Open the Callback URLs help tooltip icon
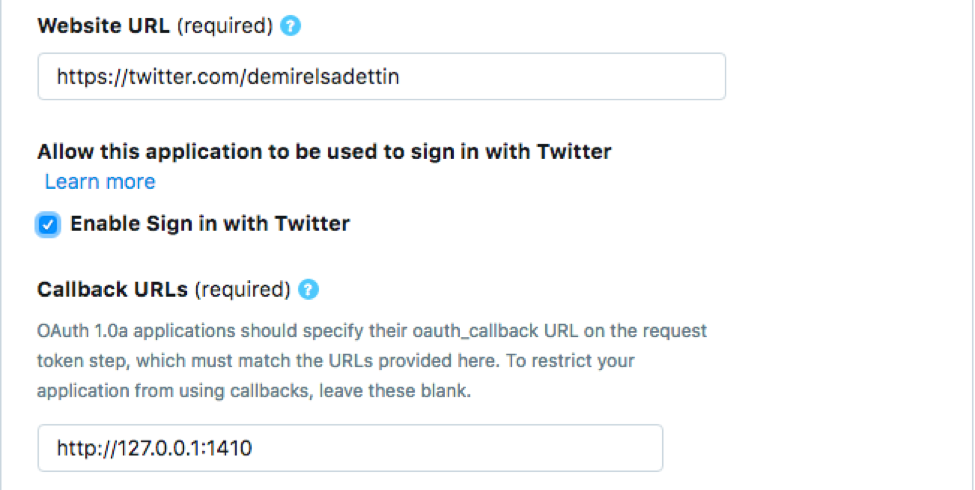975x490 pixels. point(309,290)
